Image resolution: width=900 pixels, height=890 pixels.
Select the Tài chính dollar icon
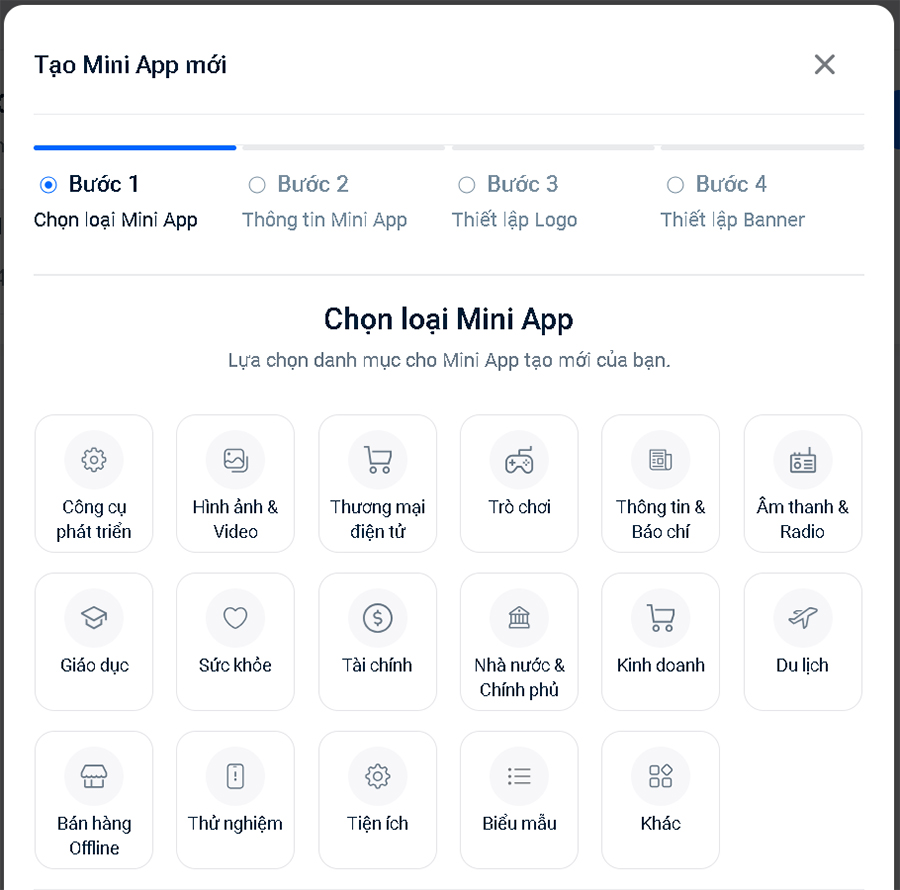pos(377,618)
